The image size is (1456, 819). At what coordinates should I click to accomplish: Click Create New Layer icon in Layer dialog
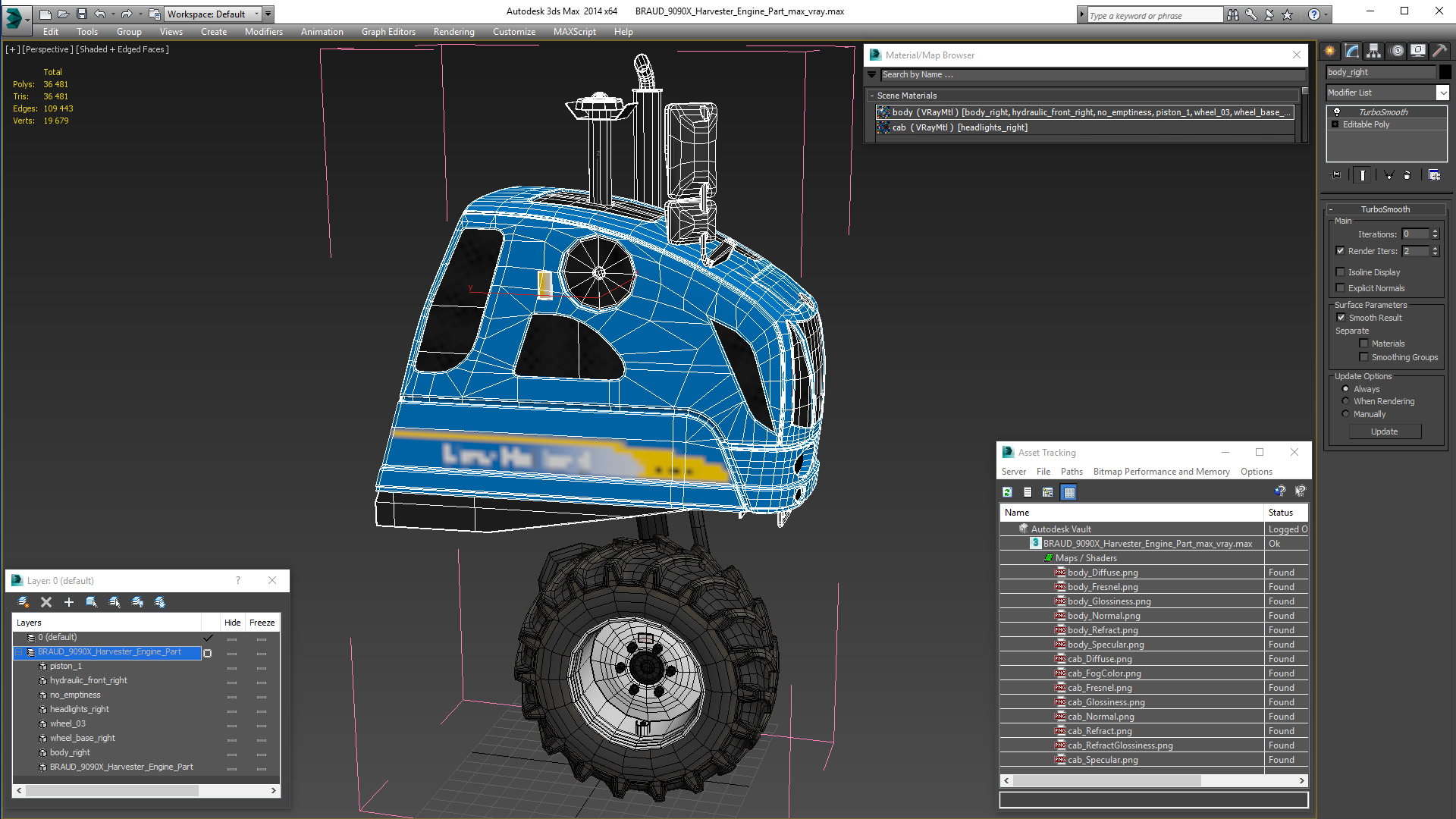24,602
